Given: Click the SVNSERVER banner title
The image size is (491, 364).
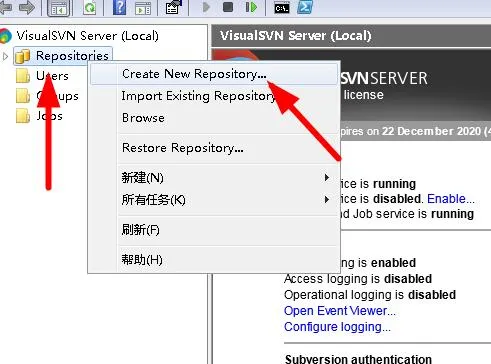Looking at the screenshot, I should tap(384, 78).
